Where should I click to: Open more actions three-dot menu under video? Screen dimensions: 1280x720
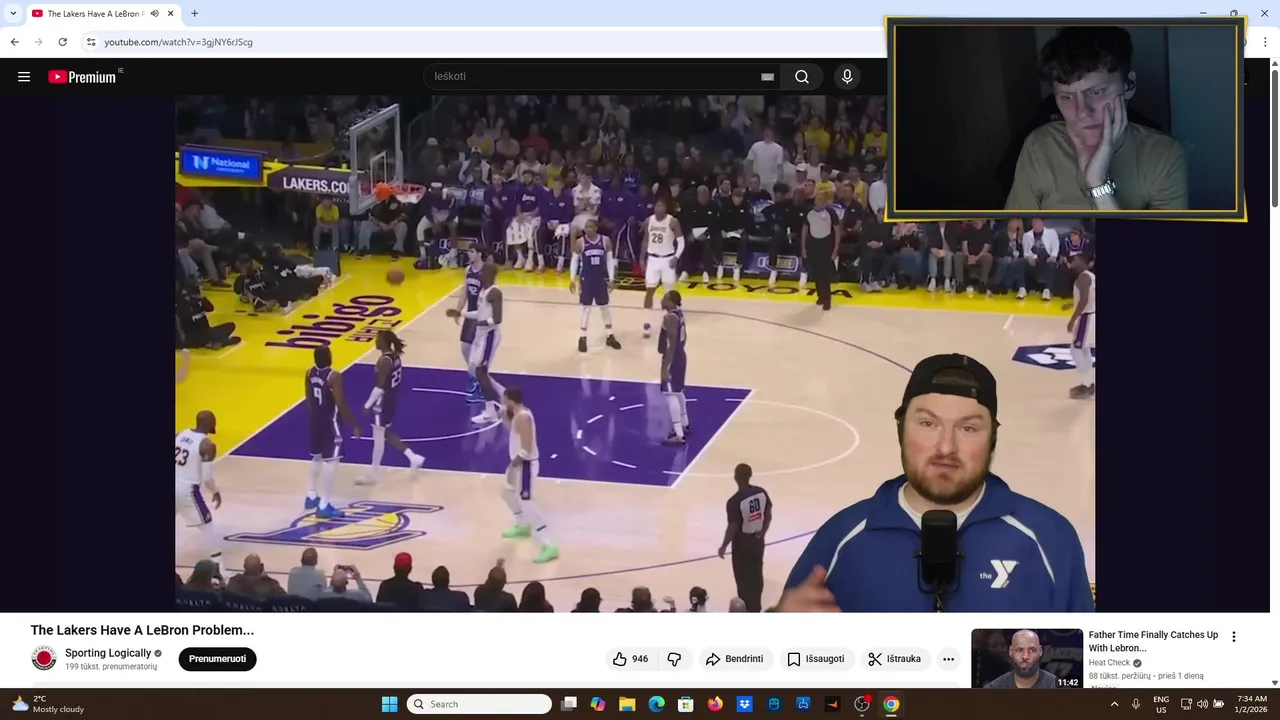948,659
